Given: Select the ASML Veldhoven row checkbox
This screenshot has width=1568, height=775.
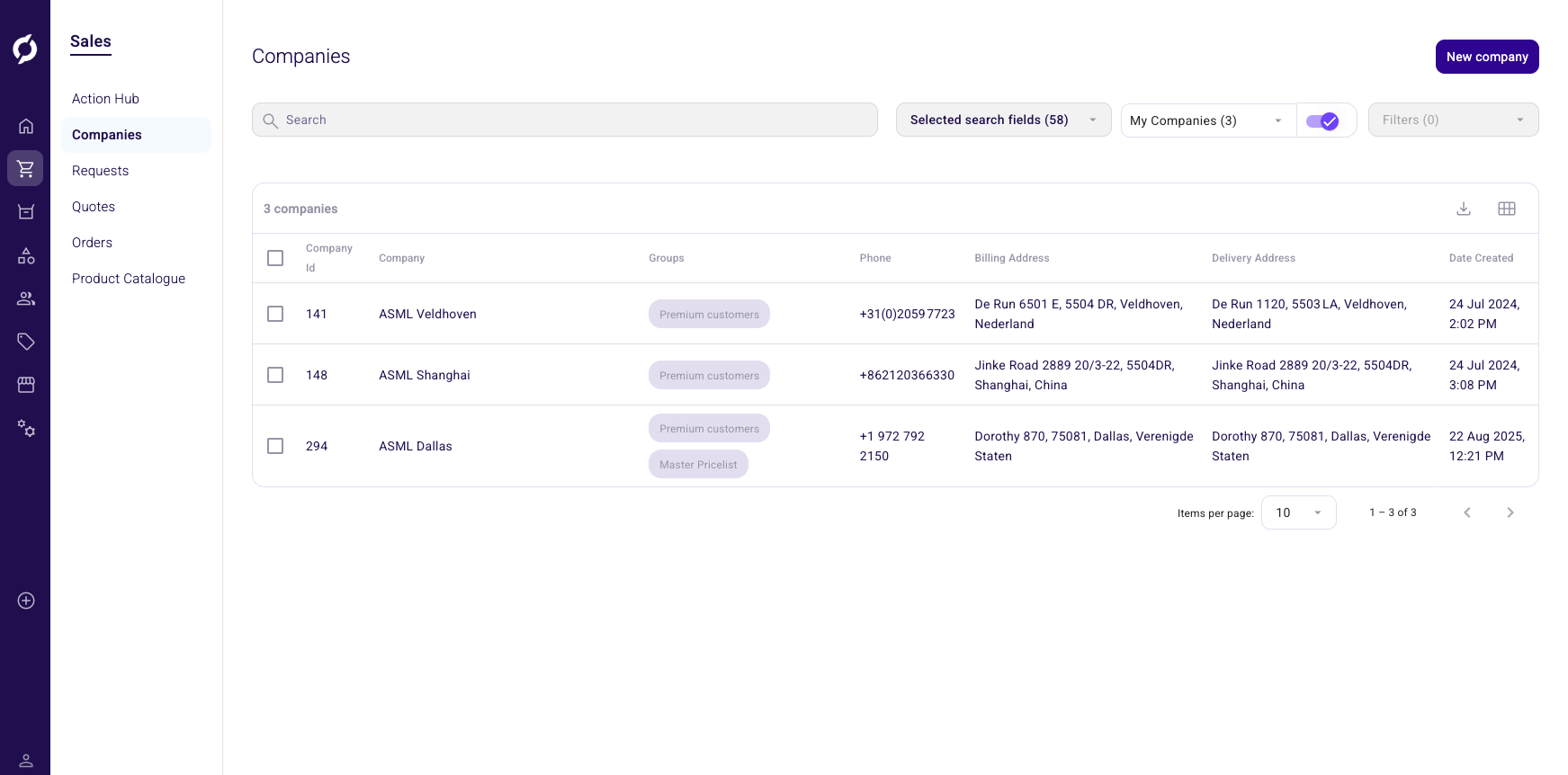Looking at the screenshot, I should click(275, 314).
